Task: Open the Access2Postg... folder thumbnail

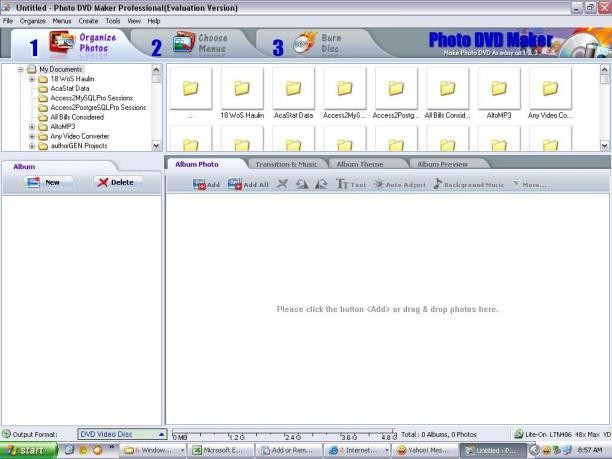Action: point(396,88)
